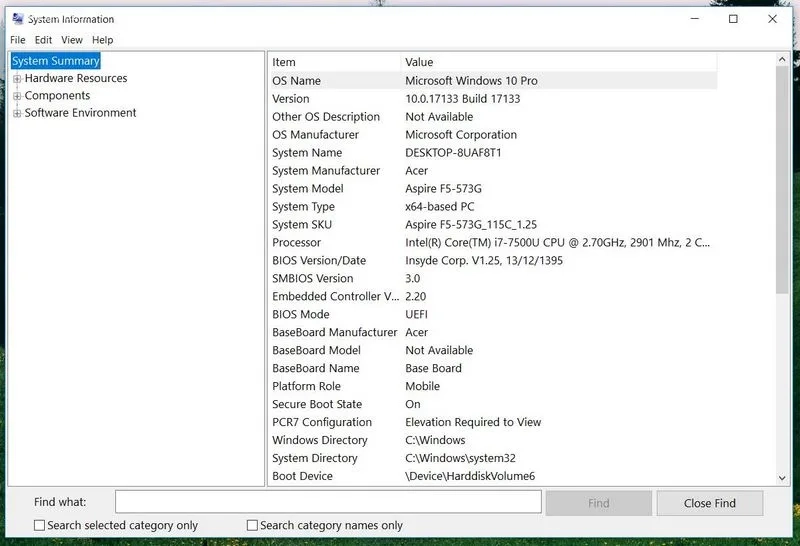The height and width of the screenshot is (546, 800).
Task: Open the View menu
Action: pos(72,40)
